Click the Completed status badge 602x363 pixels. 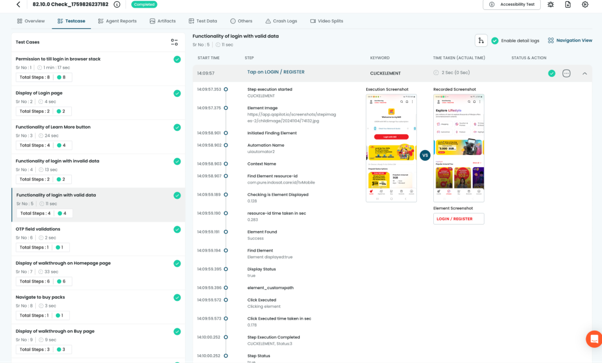click(144, 5)
